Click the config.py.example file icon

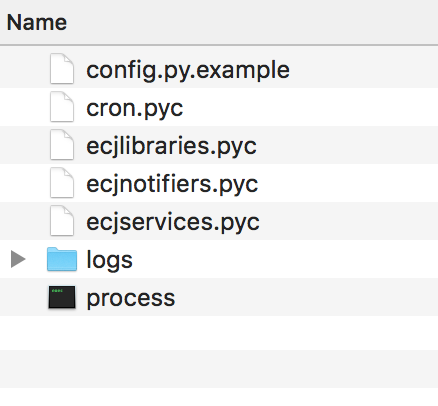pos(62,69)
